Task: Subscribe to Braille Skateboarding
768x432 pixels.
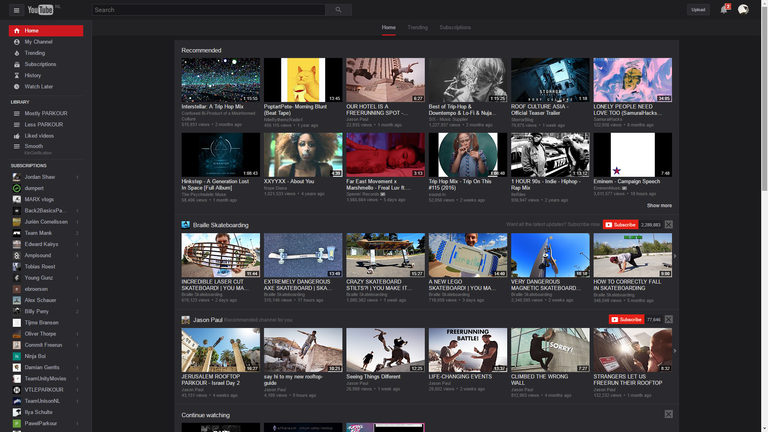Action: coord(620,225)
